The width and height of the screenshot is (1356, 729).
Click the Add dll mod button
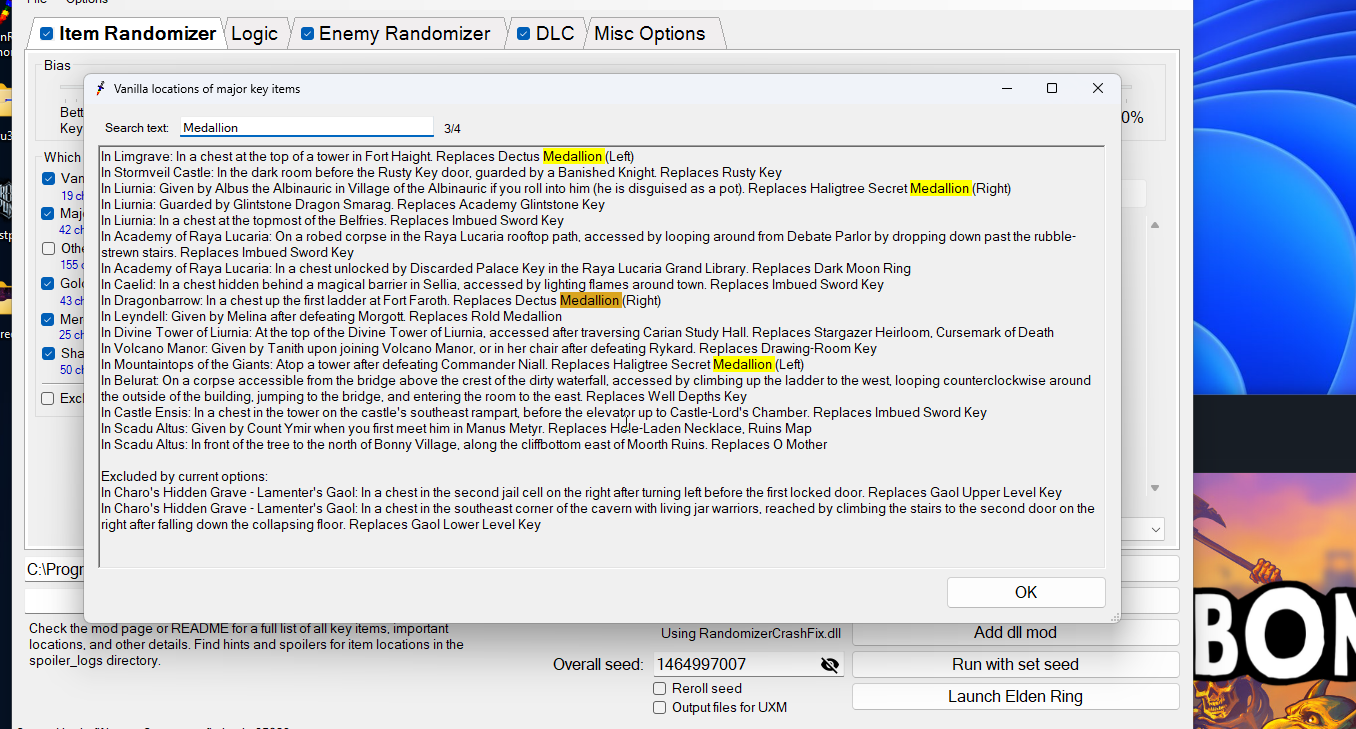(x=1015, y=633)
